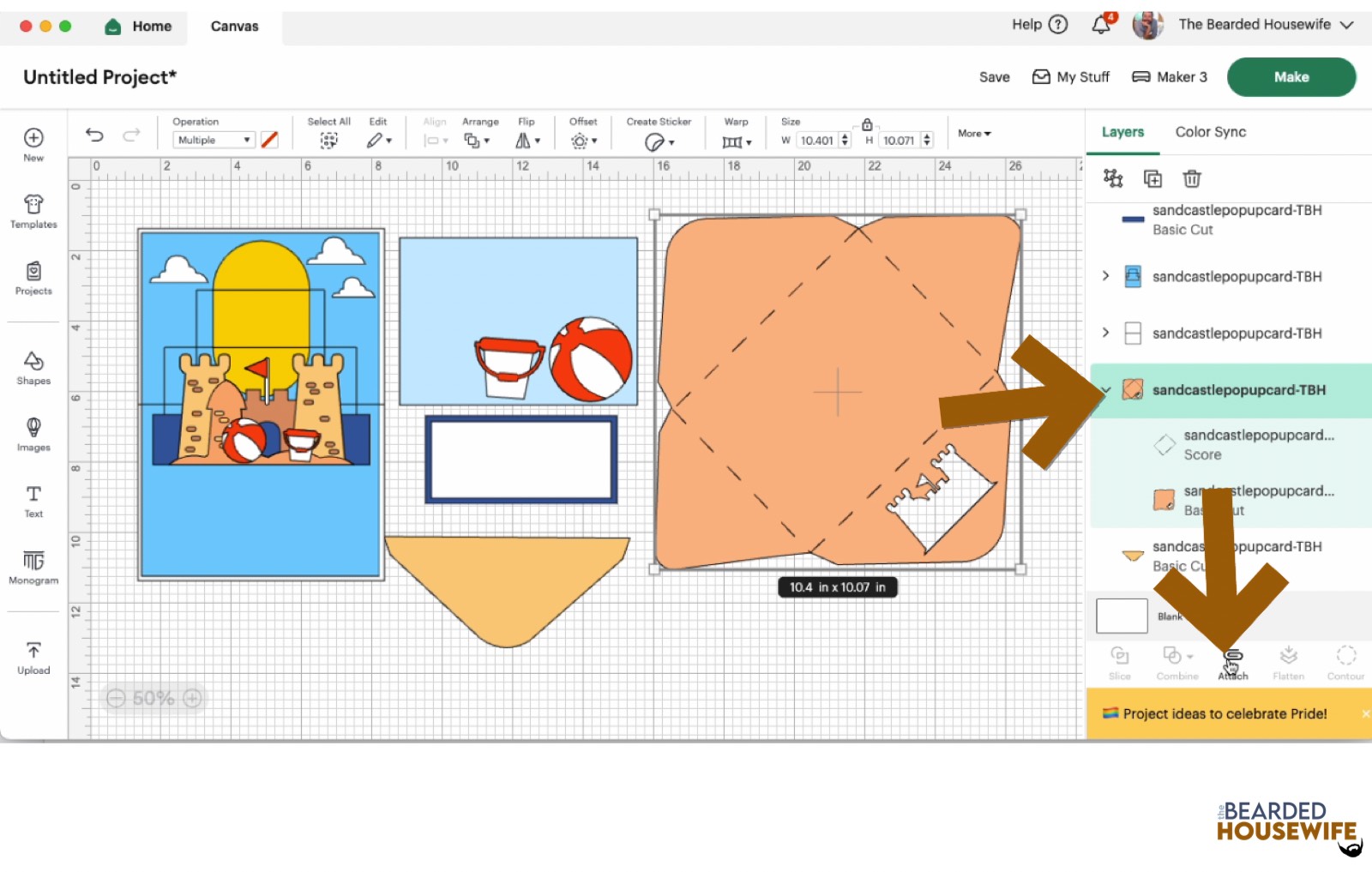Screen dimensions: 1372x872
Task: Click the Duplicate layer icon
Action: click(x=1152, y=178)
